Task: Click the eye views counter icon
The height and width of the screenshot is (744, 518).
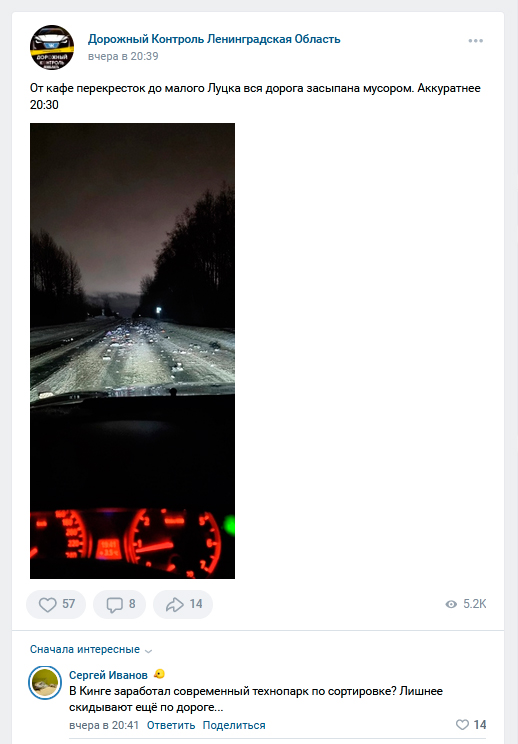Action: (451, 604)
